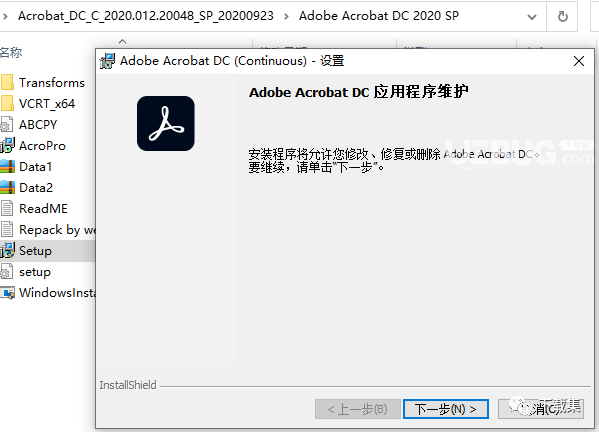Click the 上一步(B) back button

(x=358, y=409)
